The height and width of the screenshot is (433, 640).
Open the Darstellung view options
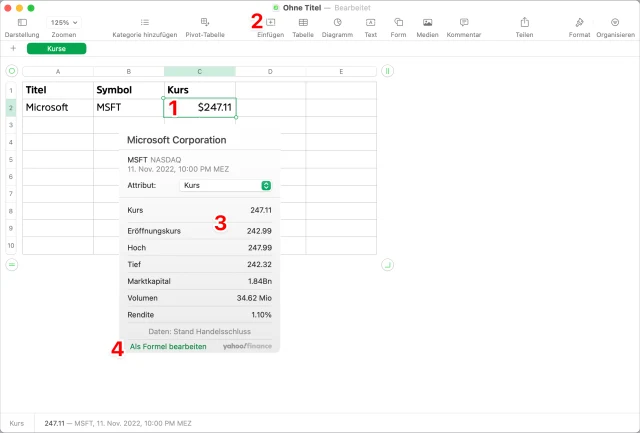[22, 22]
